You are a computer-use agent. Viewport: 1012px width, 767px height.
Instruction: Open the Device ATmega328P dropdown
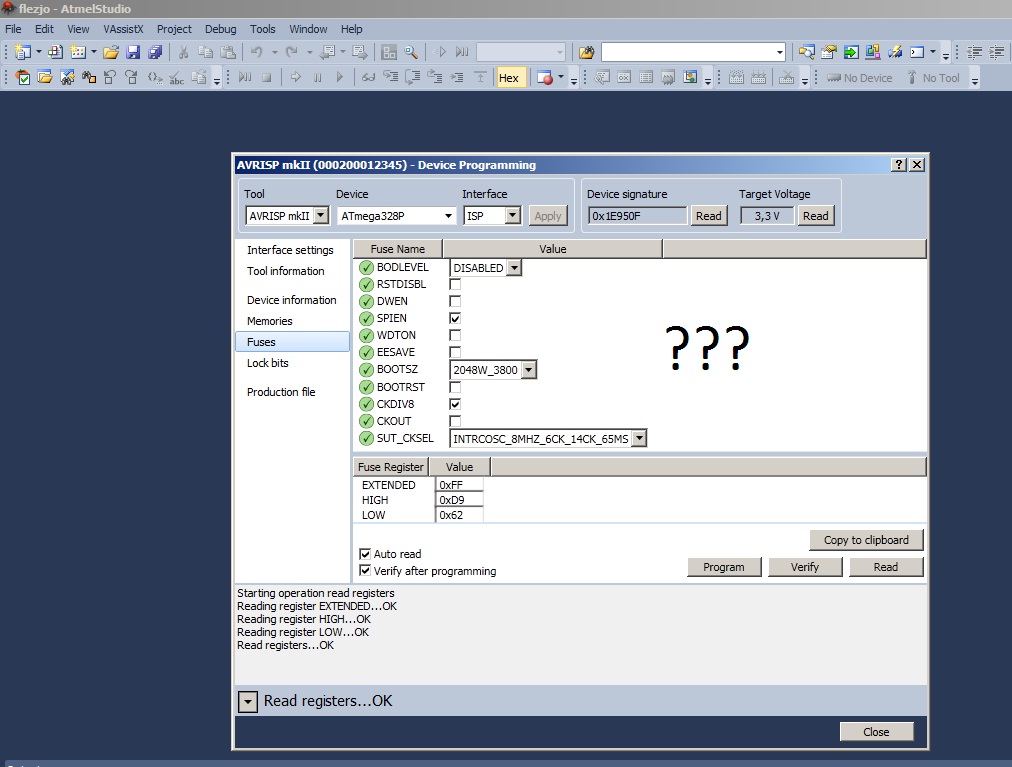click(448, 215)
